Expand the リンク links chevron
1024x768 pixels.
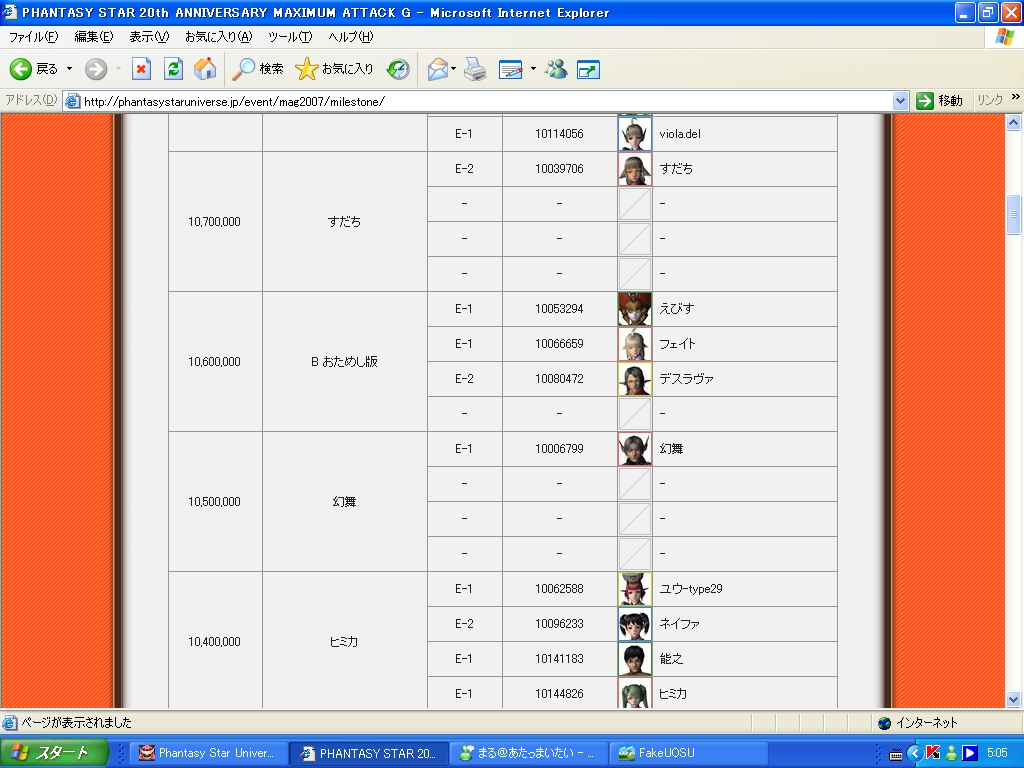pos(1016,97)
